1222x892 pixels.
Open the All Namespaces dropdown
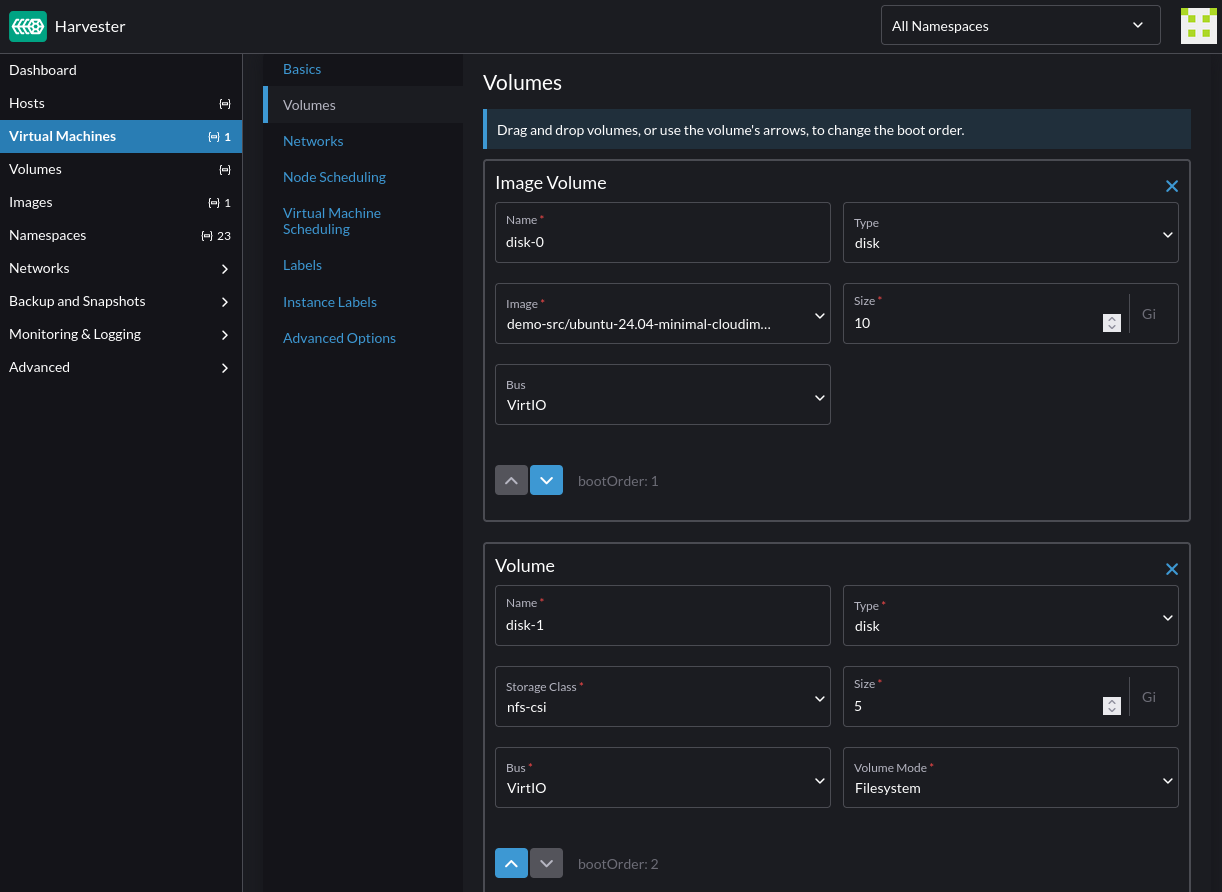pyautogui.click(x=1020, y=26)
